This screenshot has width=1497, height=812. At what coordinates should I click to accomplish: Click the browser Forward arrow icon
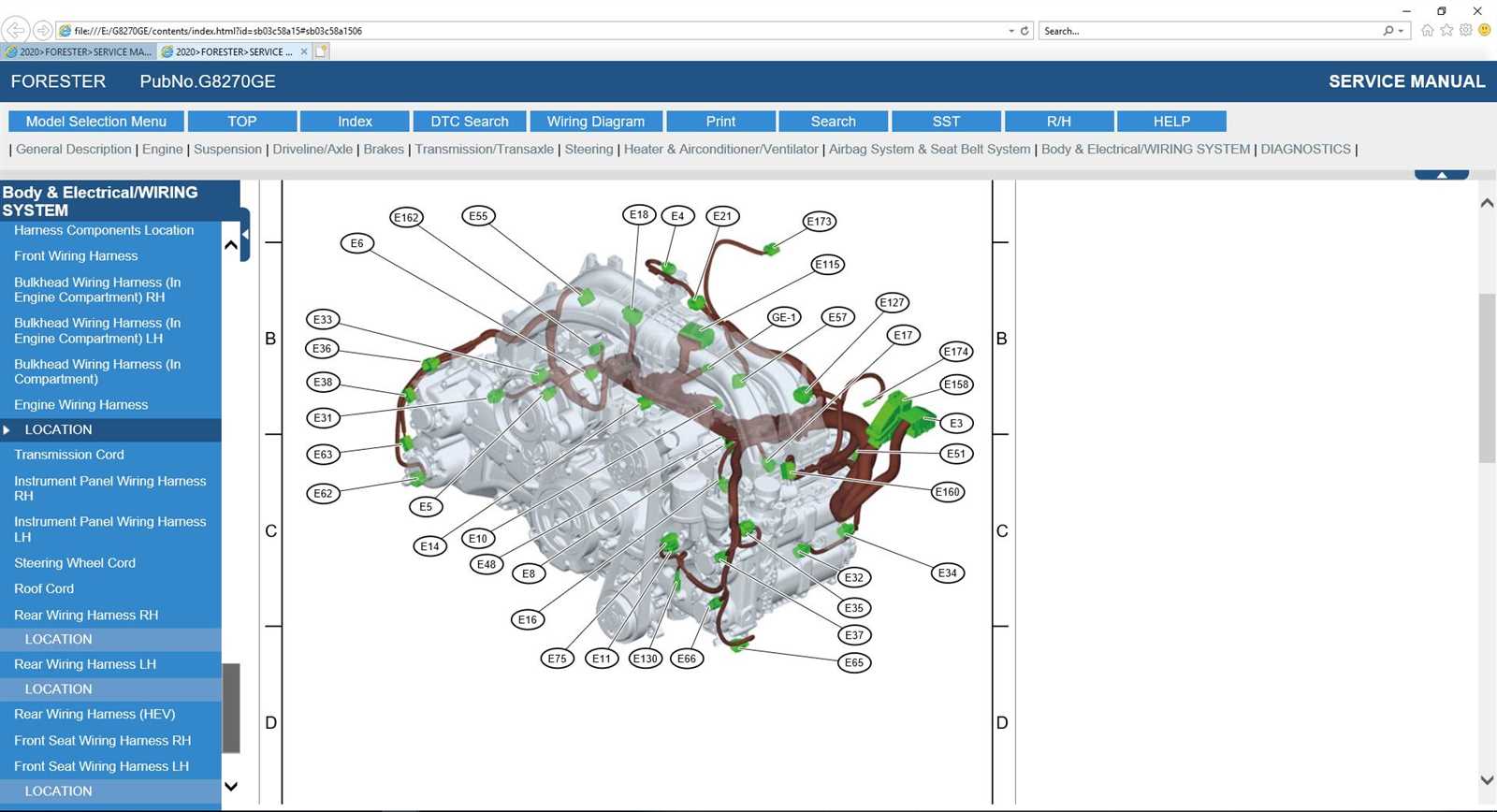click(42, 31)
